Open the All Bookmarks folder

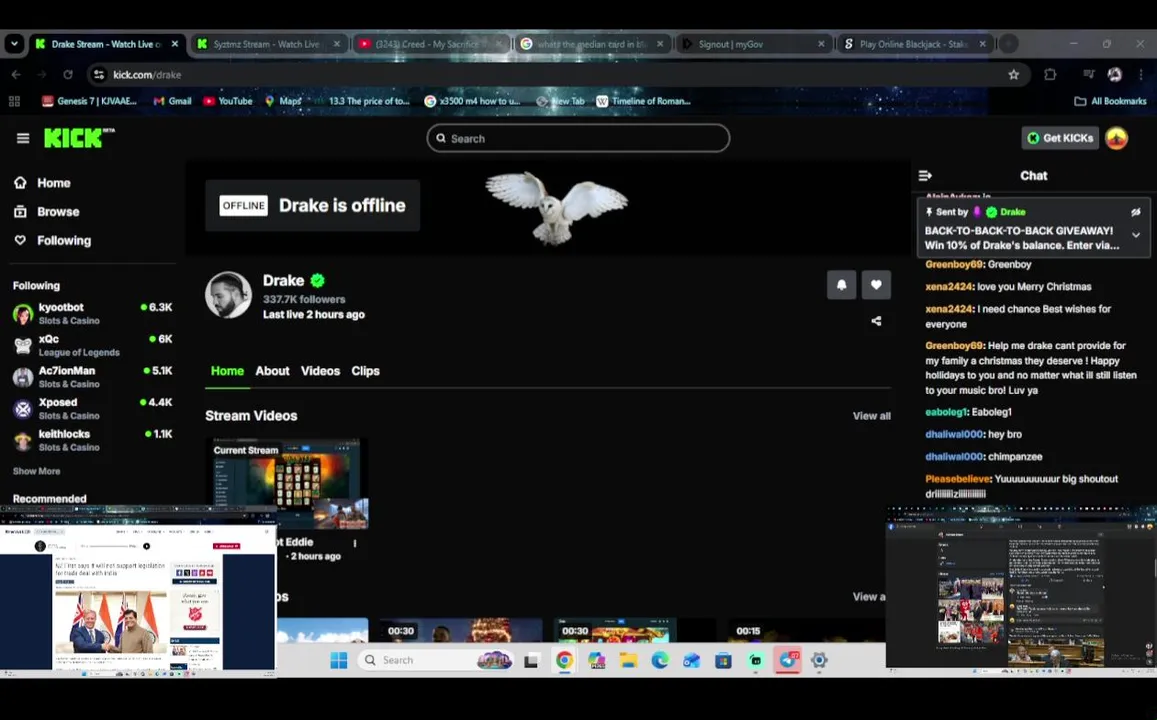(x=1111, y=101)
